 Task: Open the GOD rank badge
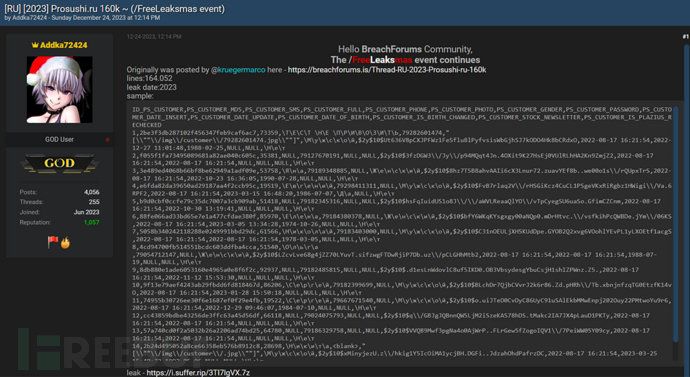(x=59, y=163)
